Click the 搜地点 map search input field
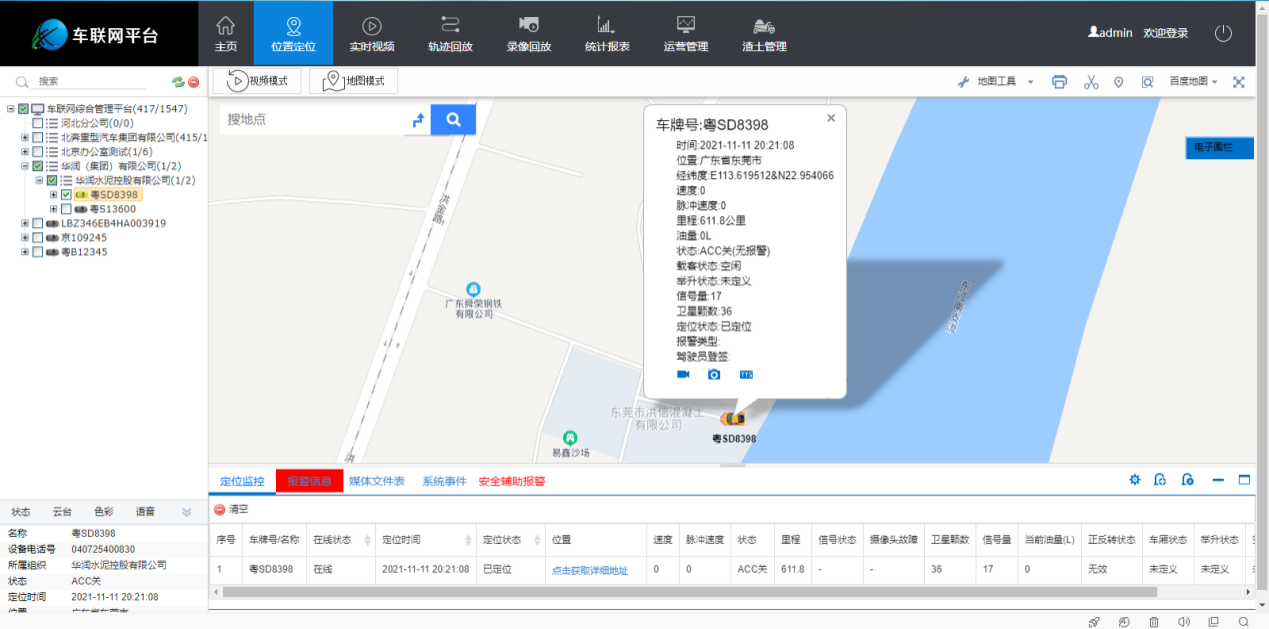The width and height of the screenshot is (1269, 629). click(x=313, y=120)
